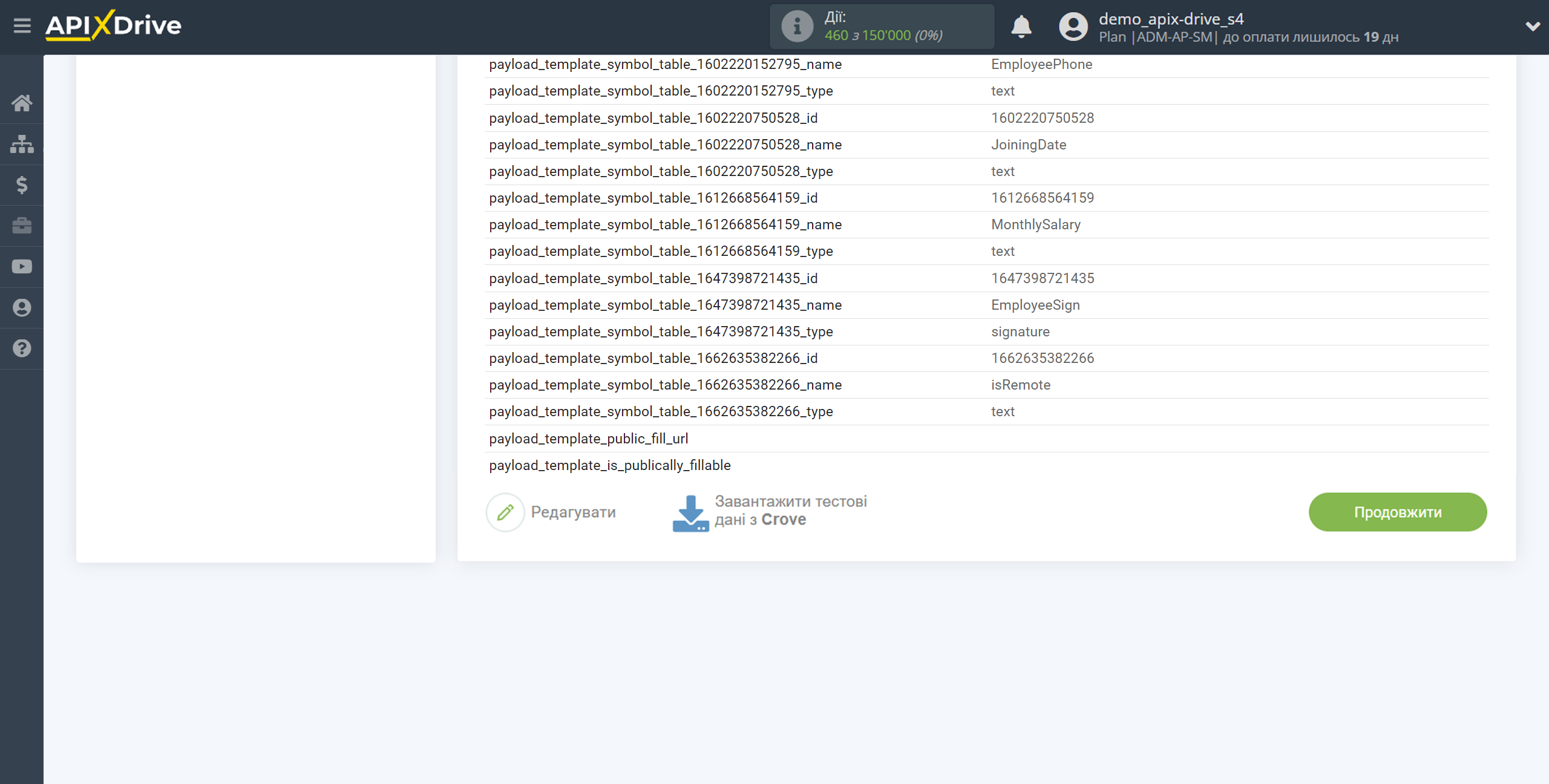Click the Продовжити button
The width and height of the screenshot is (1549, 784).
coord(1397,512)
